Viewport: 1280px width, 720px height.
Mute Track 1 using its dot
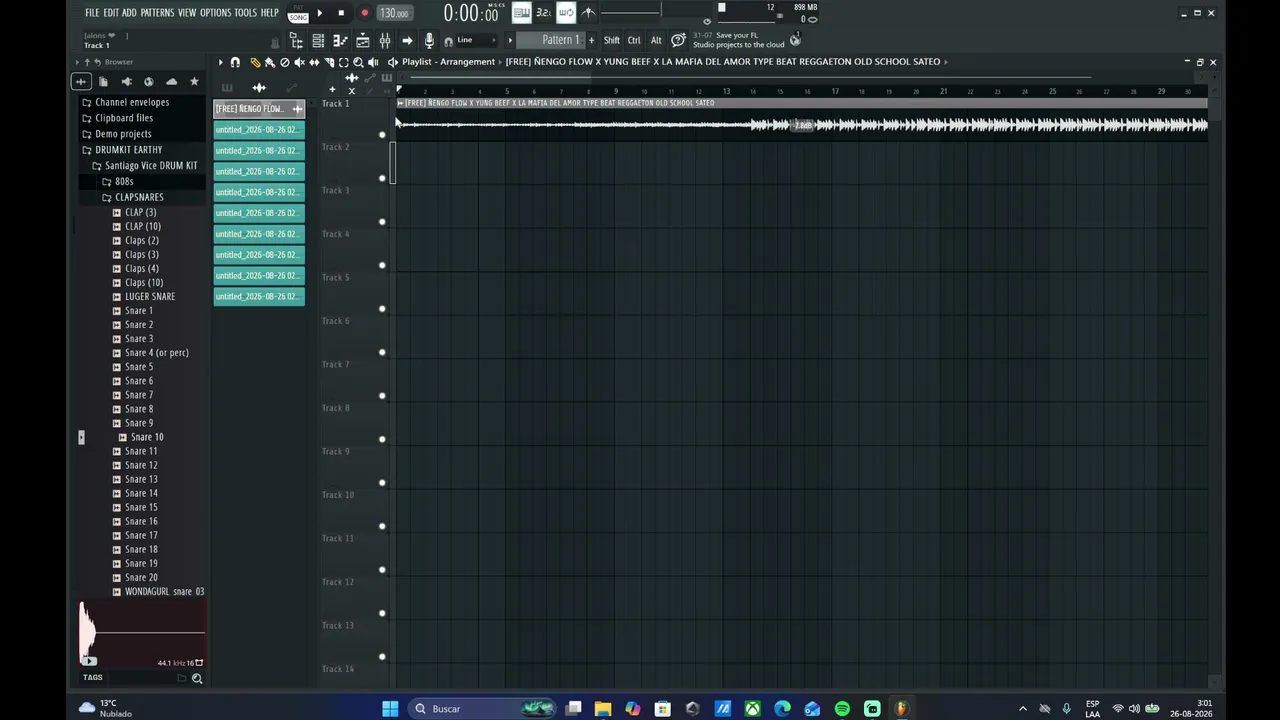[382, 135]
